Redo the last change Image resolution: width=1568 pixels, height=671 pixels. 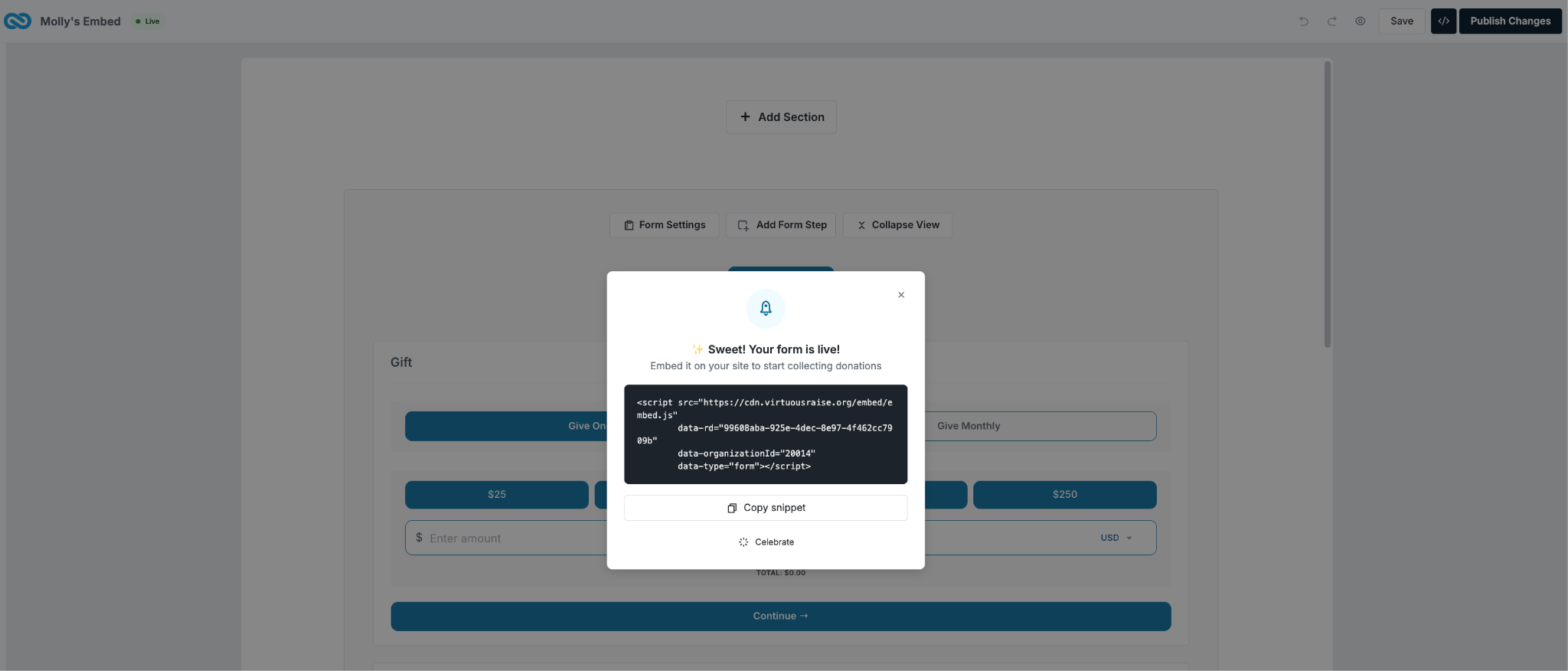click(x=1332, y=21)
